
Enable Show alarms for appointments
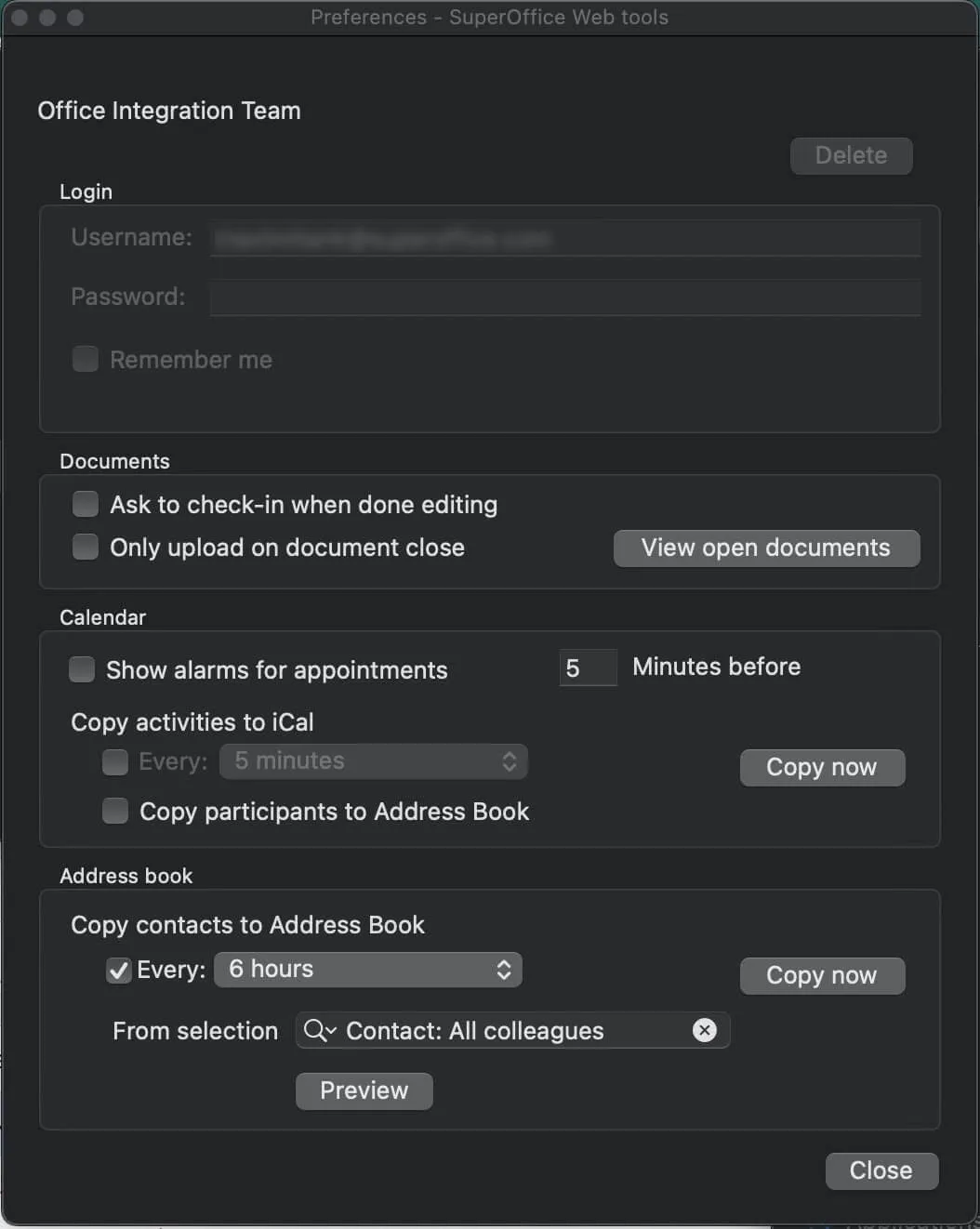pos(82,669)
